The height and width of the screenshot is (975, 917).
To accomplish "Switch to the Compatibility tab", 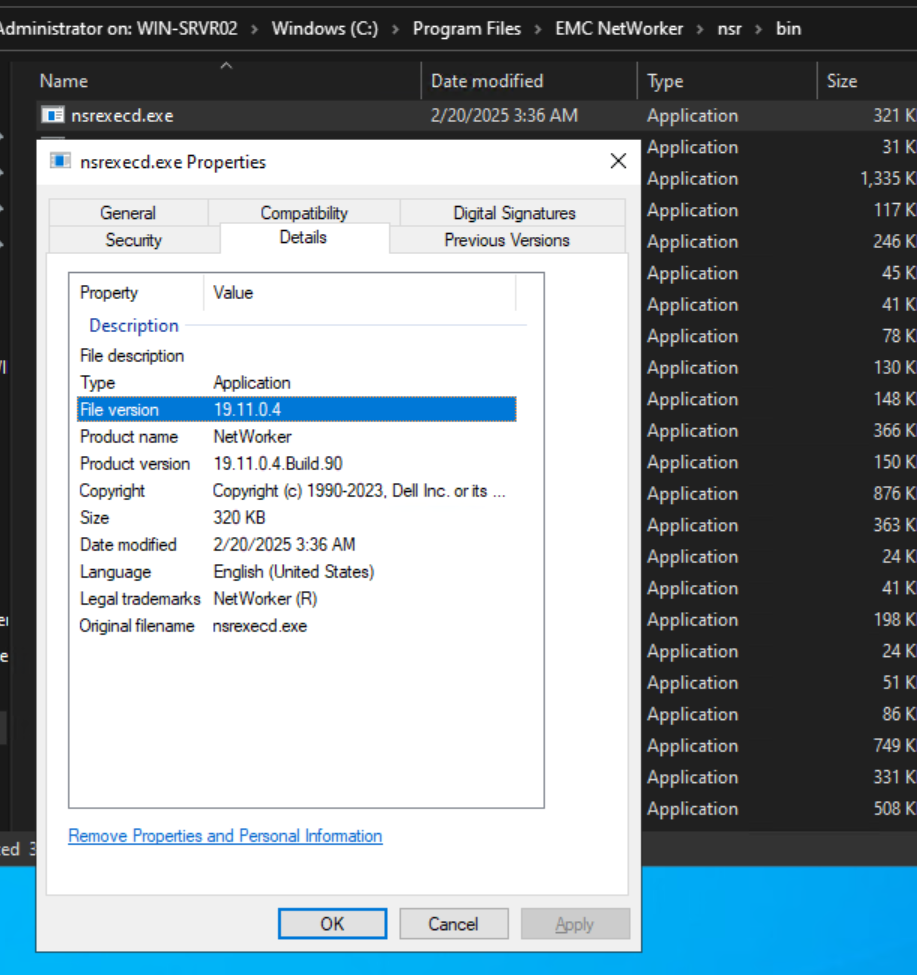I will tap(303, 212).
